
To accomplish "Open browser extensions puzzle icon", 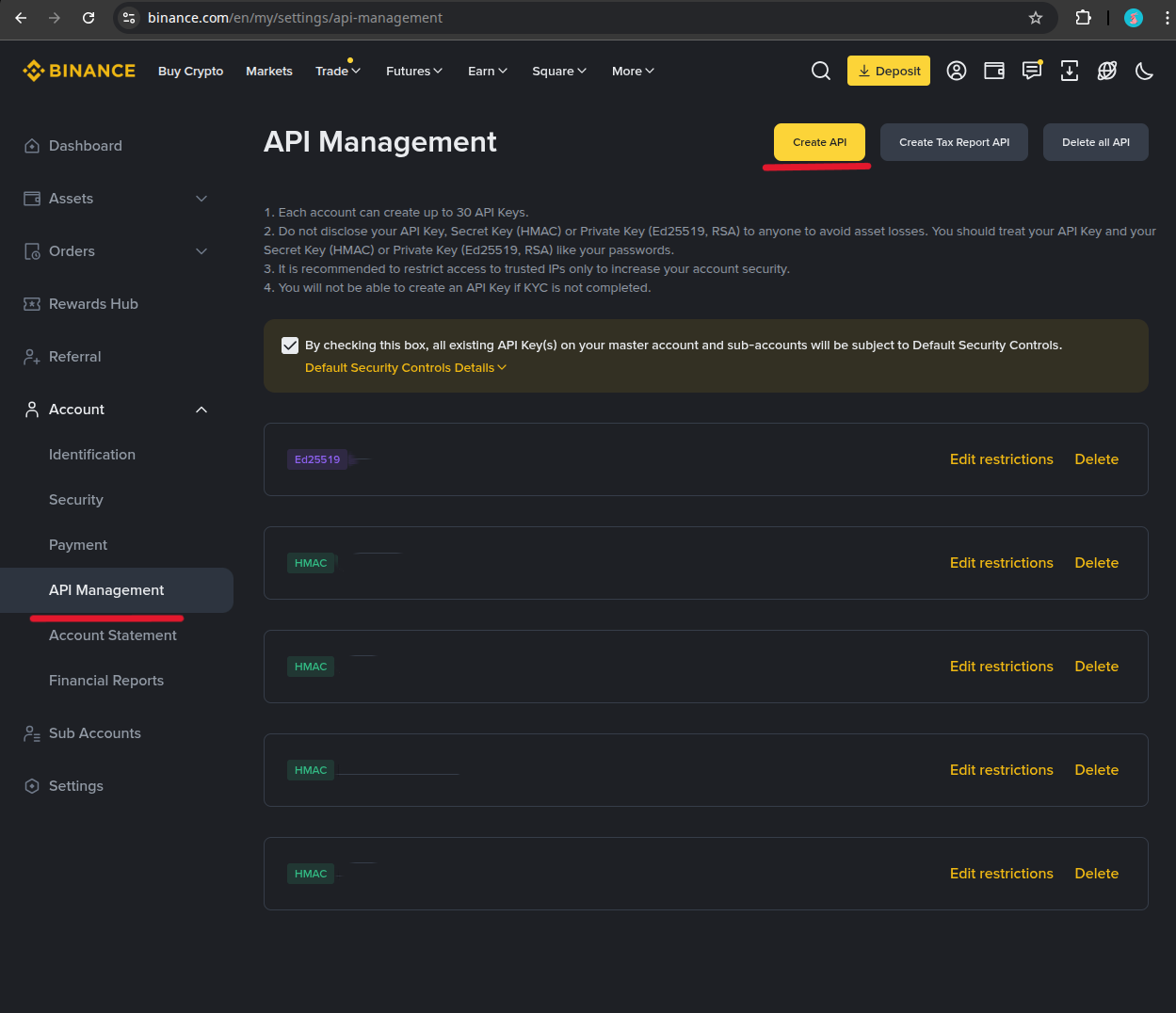I will click(1083, 18).
